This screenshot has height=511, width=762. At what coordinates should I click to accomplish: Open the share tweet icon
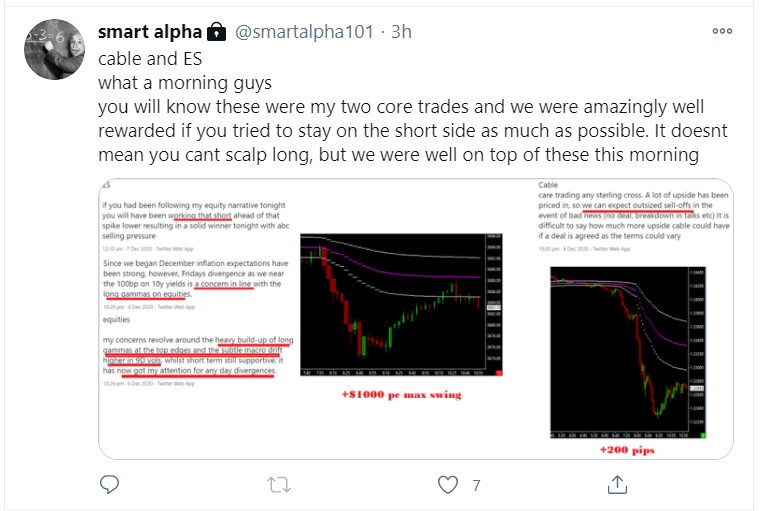tap(618, 485)
